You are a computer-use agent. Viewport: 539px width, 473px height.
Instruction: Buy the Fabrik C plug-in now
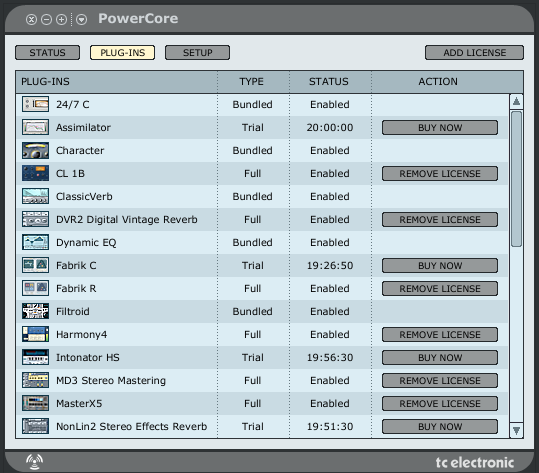point(440,265)
